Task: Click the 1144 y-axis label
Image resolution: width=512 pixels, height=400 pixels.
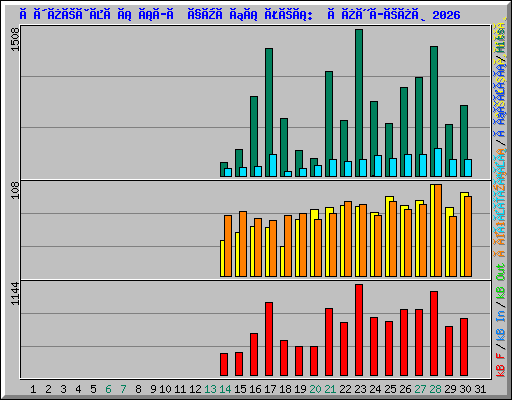Action: click(15, 293)
